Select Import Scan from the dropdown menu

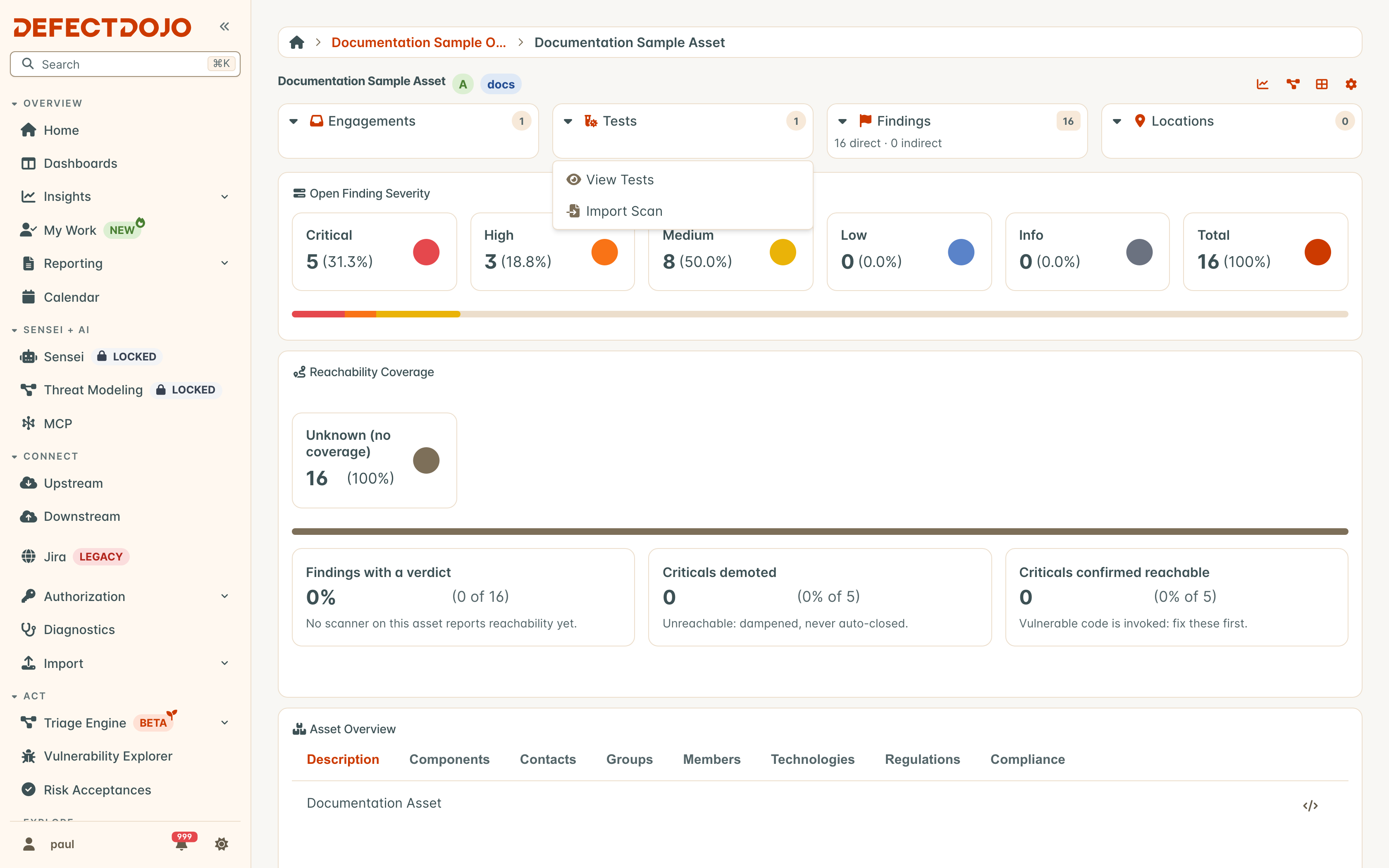(683, 211)
